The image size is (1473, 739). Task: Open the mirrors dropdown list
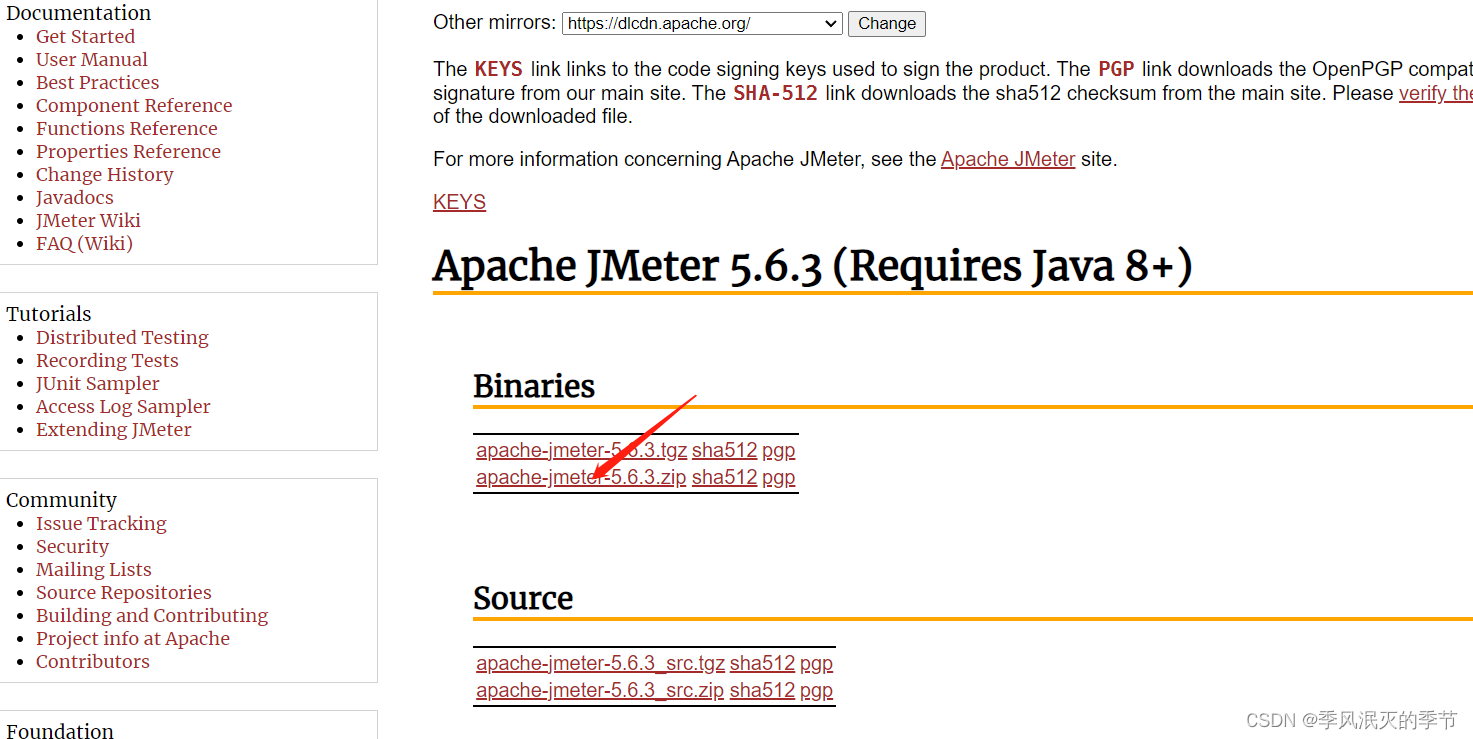(x=701, y=24)
